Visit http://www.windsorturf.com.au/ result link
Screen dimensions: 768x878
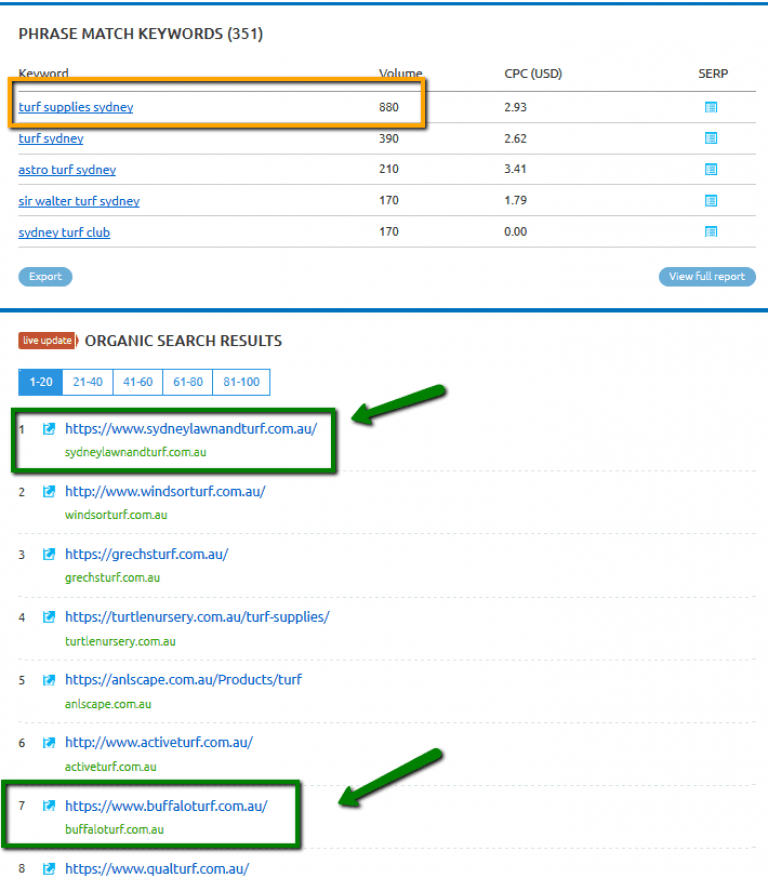coord(165,492)
